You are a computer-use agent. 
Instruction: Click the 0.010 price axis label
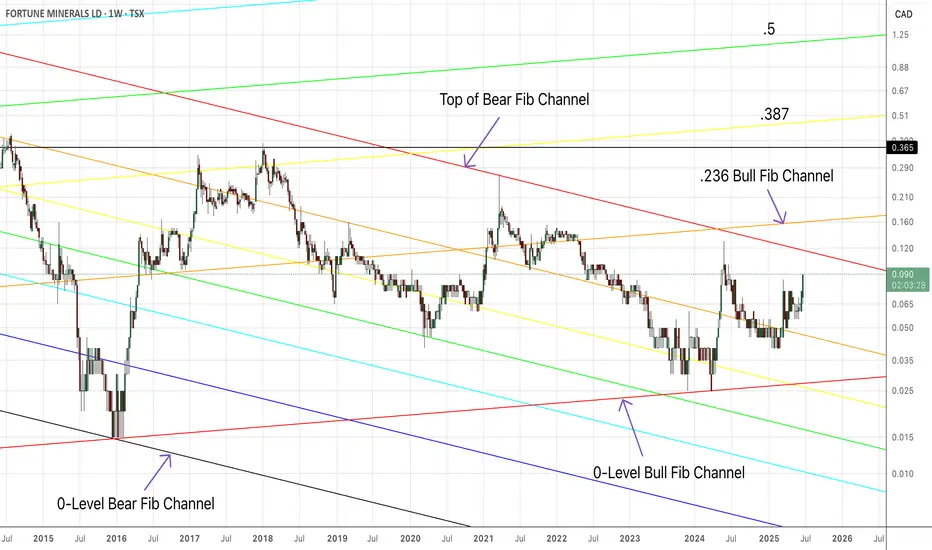[902, 474]
